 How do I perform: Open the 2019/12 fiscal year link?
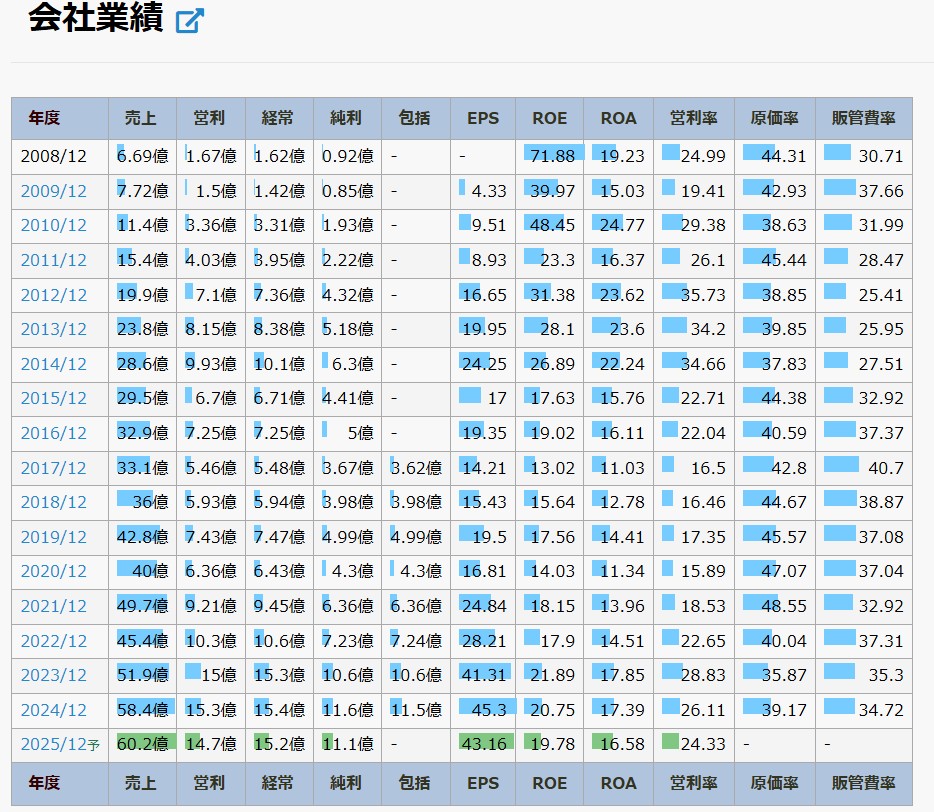pyautogui.click(x=54, y=537)
